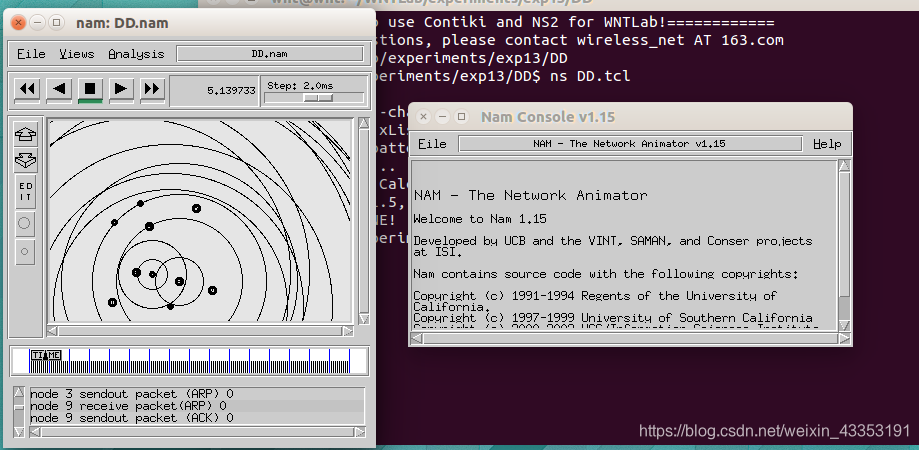
Task: Click the vertical scrollbar's up arrow in the event log
Action: point(19,392)
